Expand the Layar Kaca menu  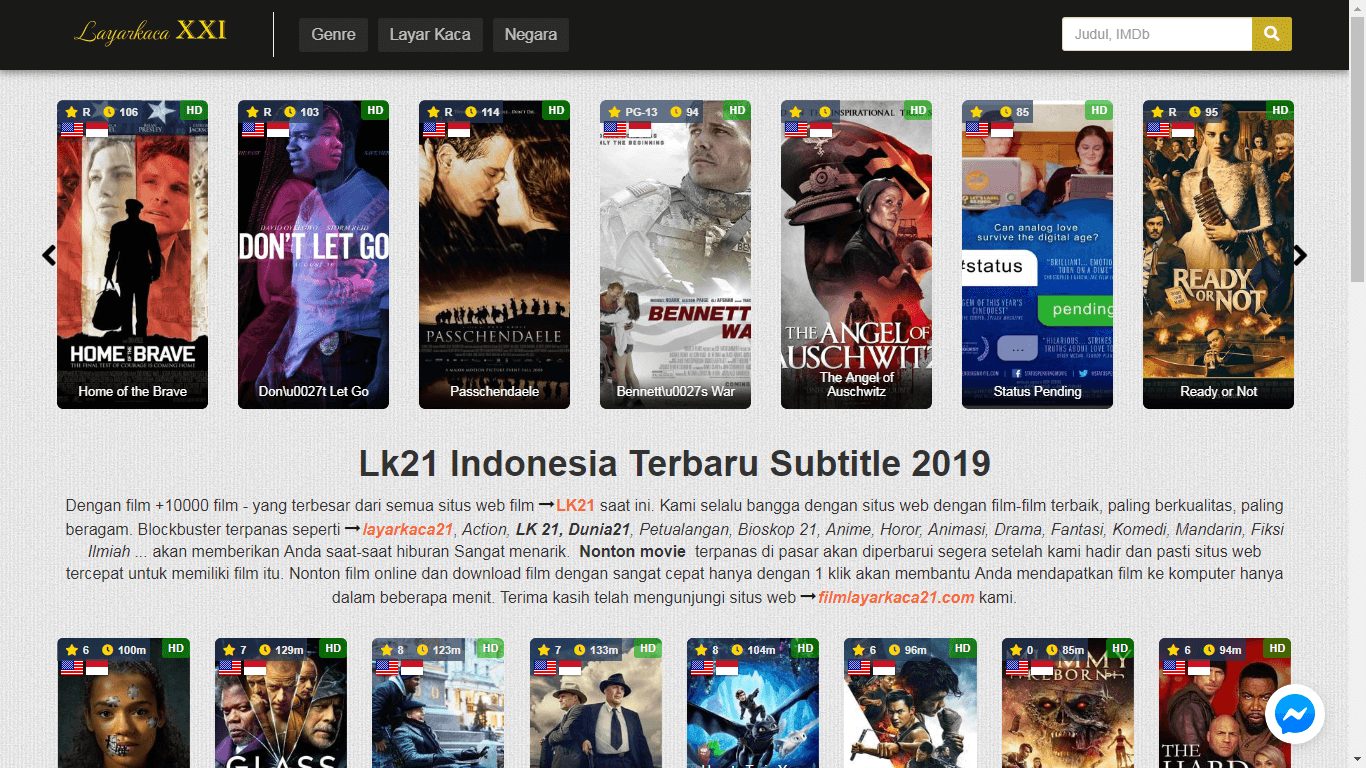coord(430,34)
